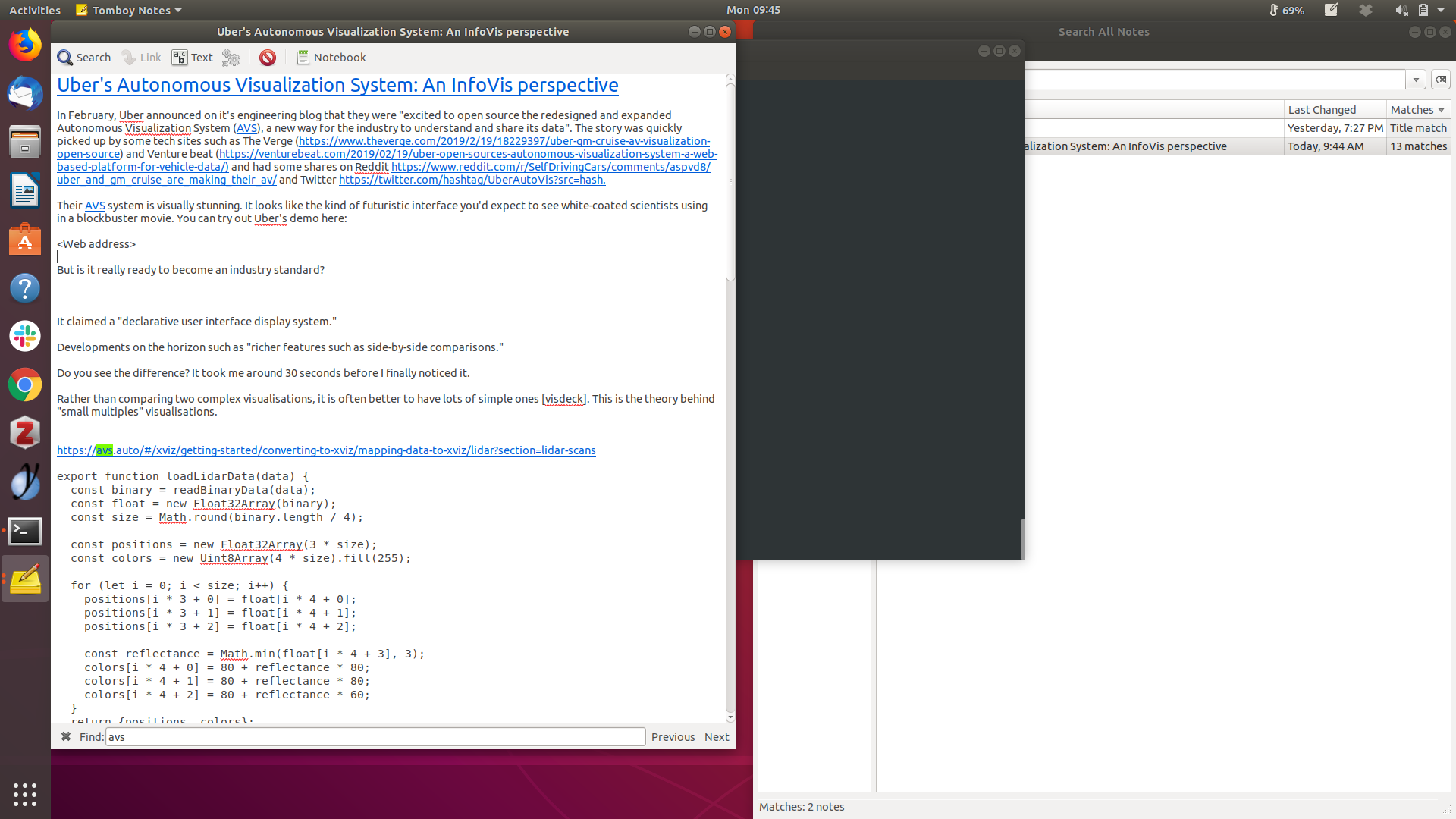This screenshot has height=819, width=1456.
Task: Open the Dropbox tray icon
Action: tap(1366, 10)
